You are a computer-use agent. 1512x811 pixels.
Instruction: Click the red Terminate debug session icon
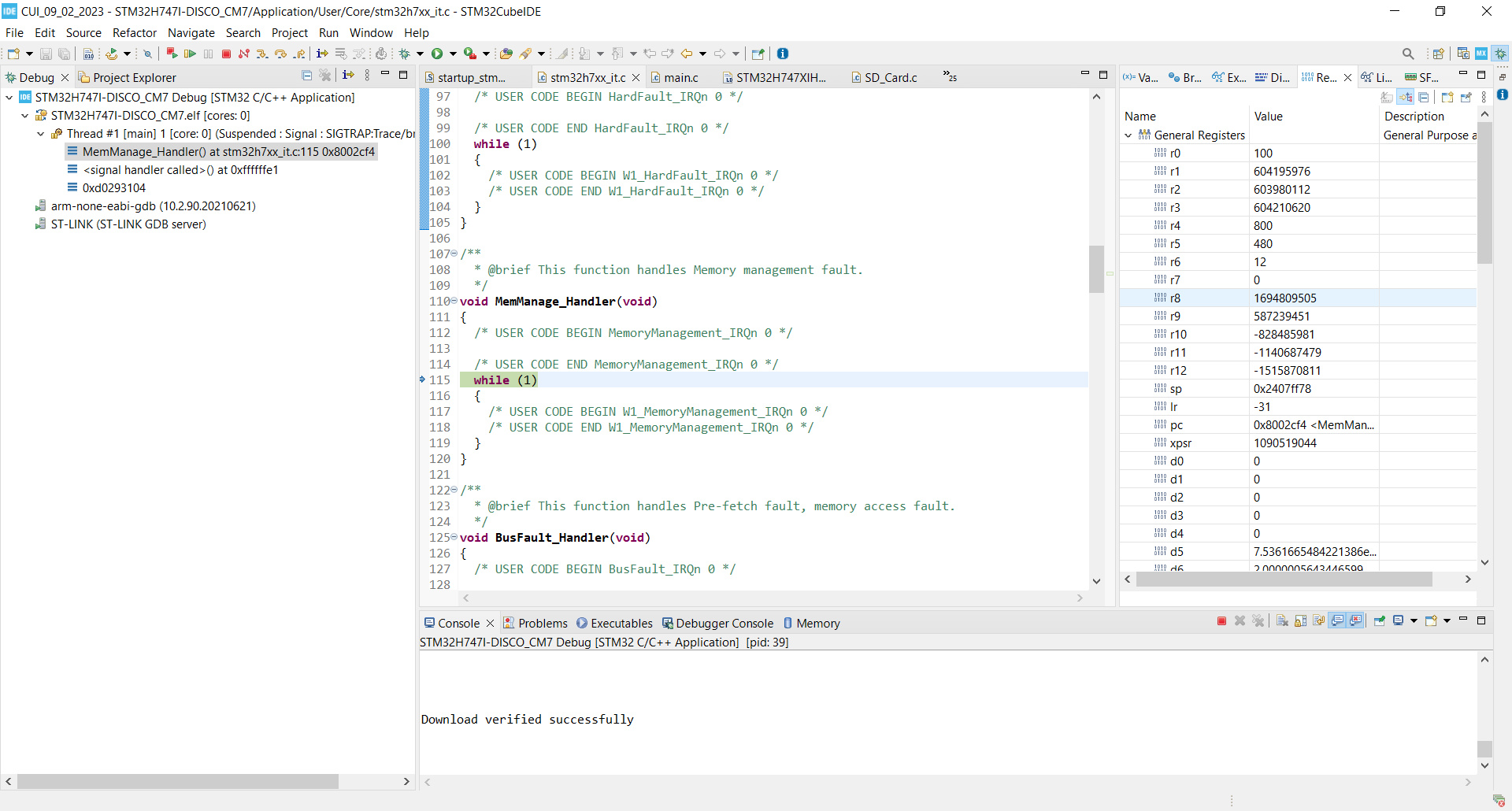coord(226,54)
